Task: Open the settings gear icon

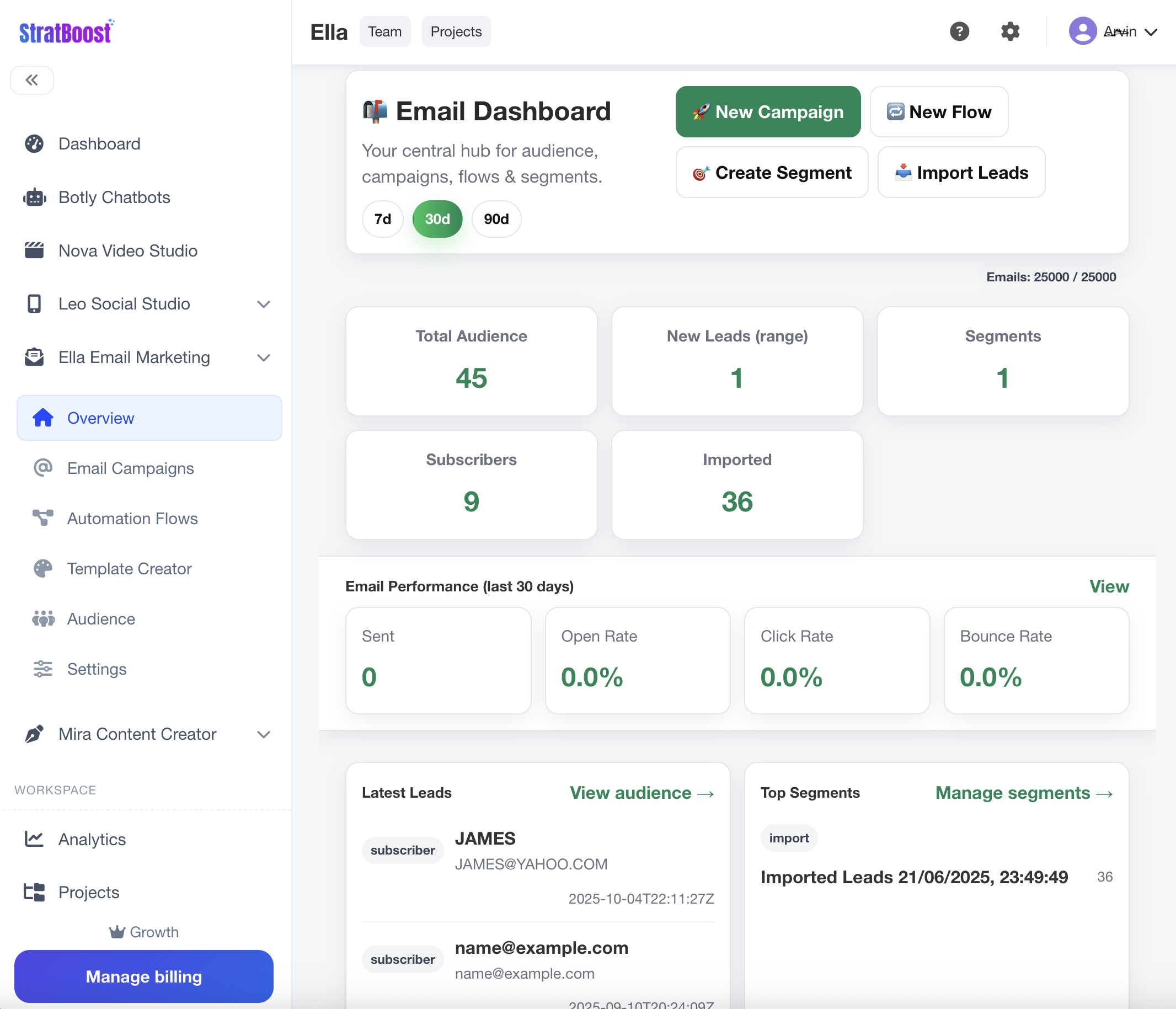Action: click(x=1010, y=31)
